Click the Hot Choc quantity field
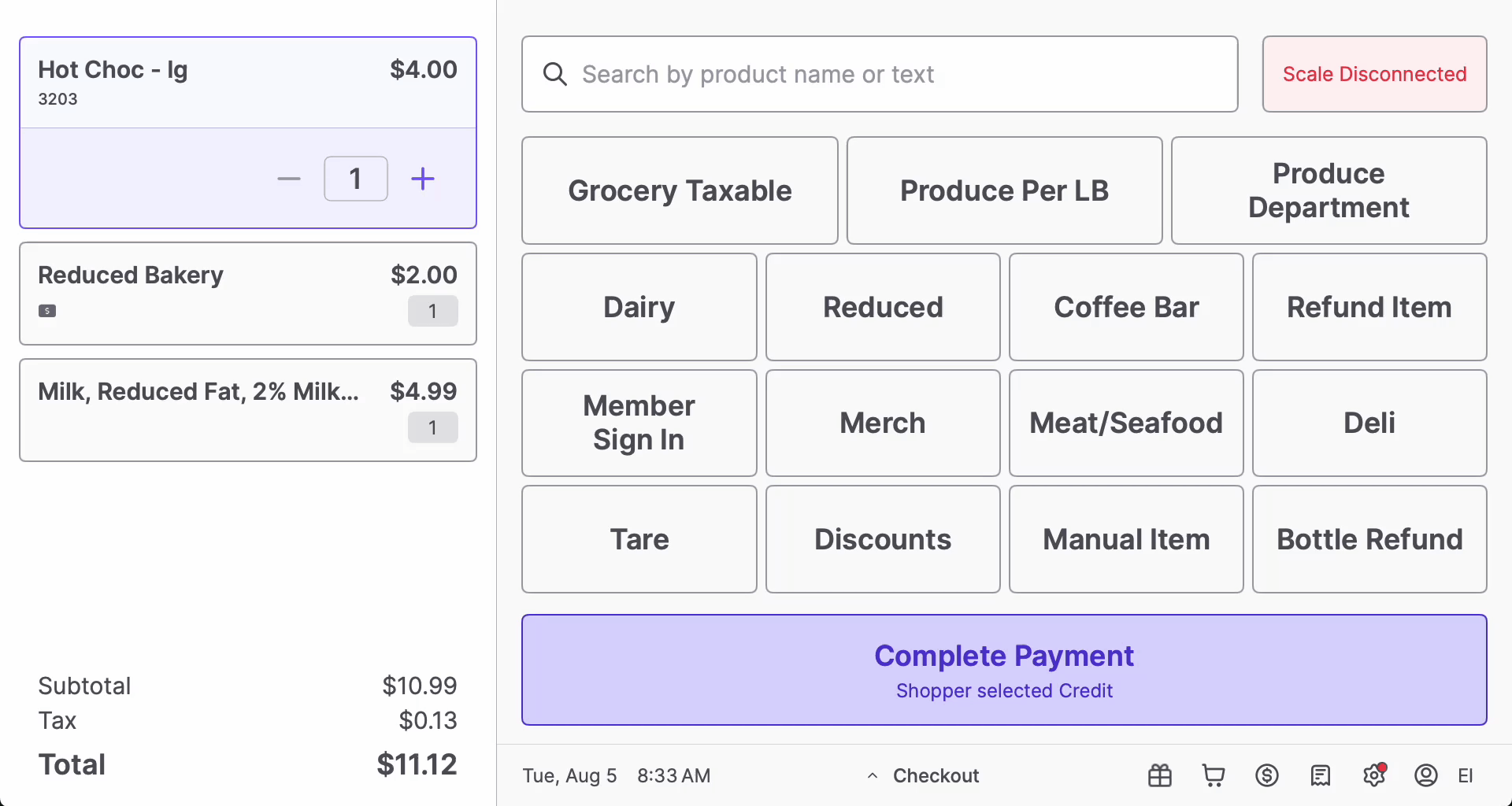 (x=355, y=179)
